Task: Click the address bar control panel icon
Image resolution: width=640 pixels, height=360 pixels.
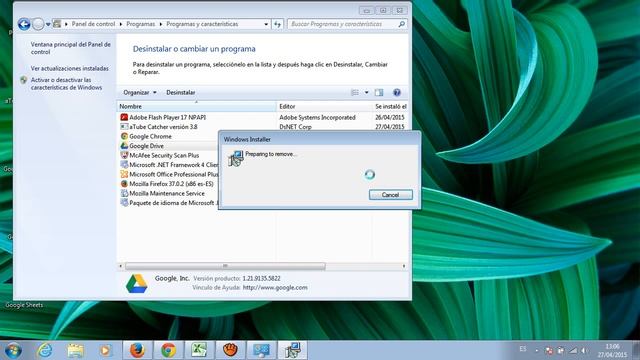Action: (x=57, y=24)
